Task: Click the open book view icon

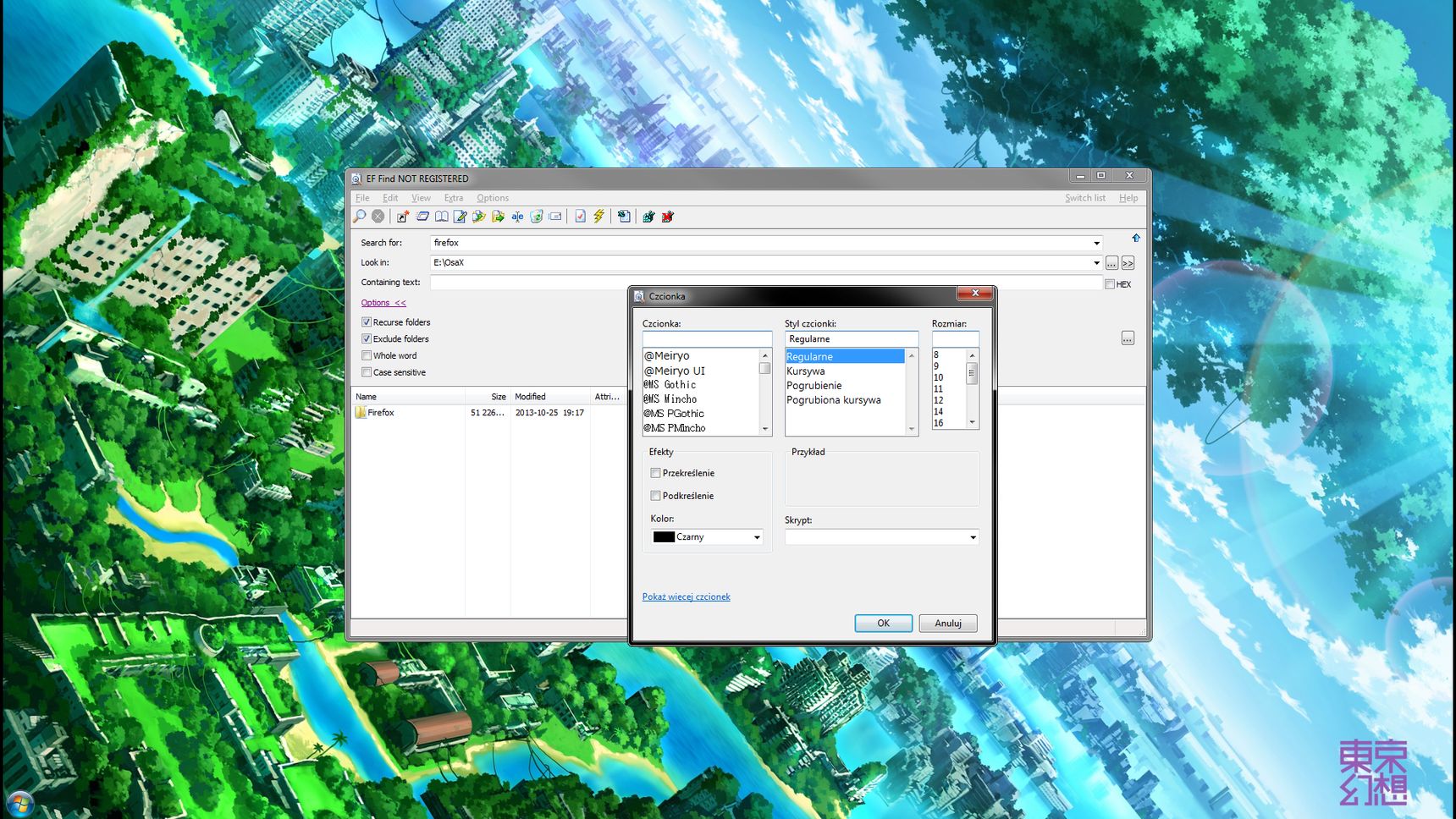Action: [x=441, y=217]
